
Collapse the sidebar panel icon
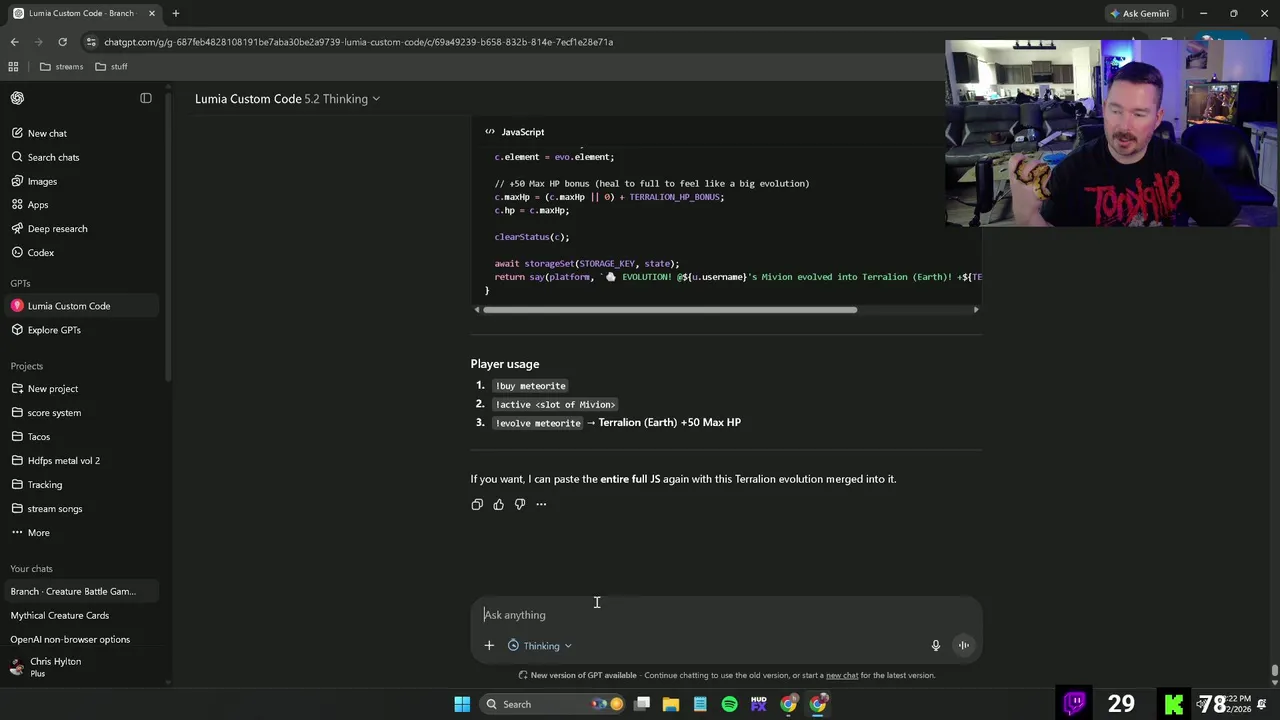click(x=146, y=98)
